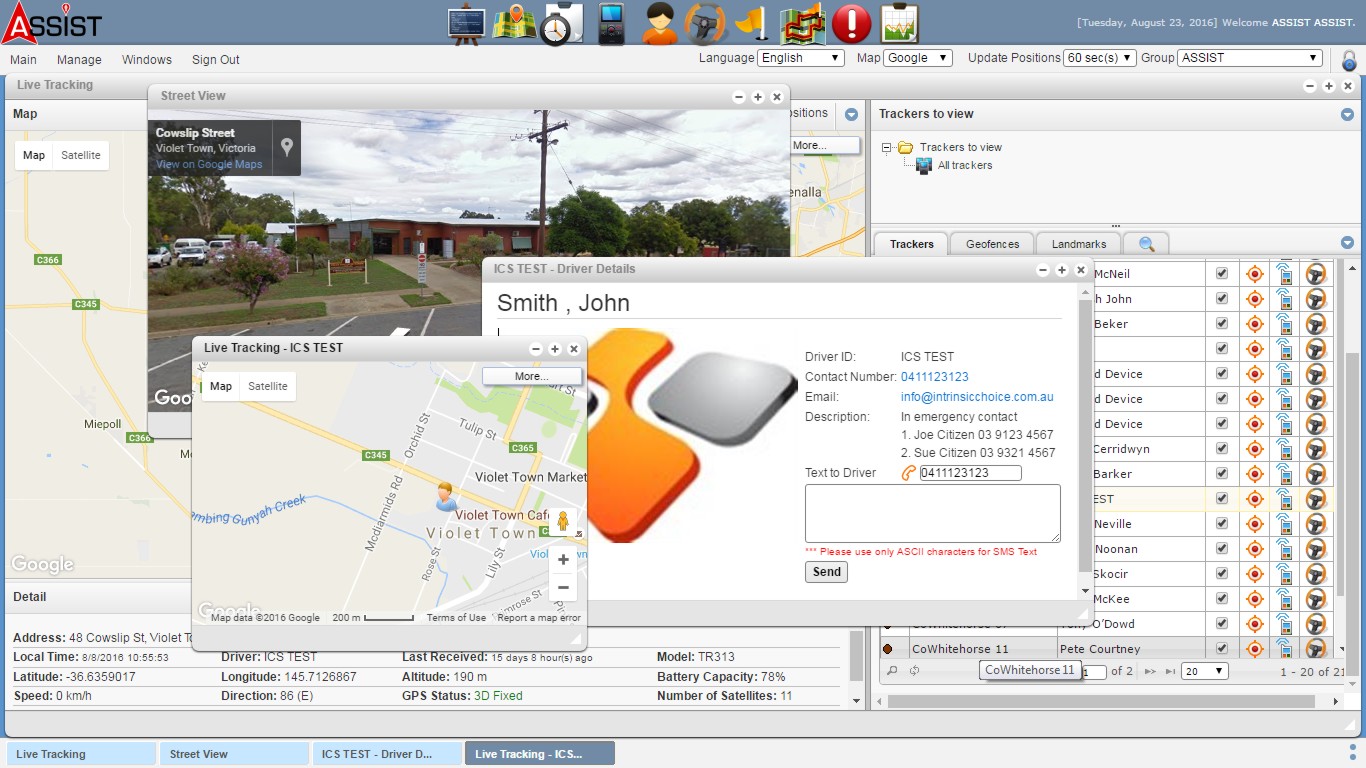Click the search magnifier tab icon
The image size is (1366, 768).
[1146, 244]
